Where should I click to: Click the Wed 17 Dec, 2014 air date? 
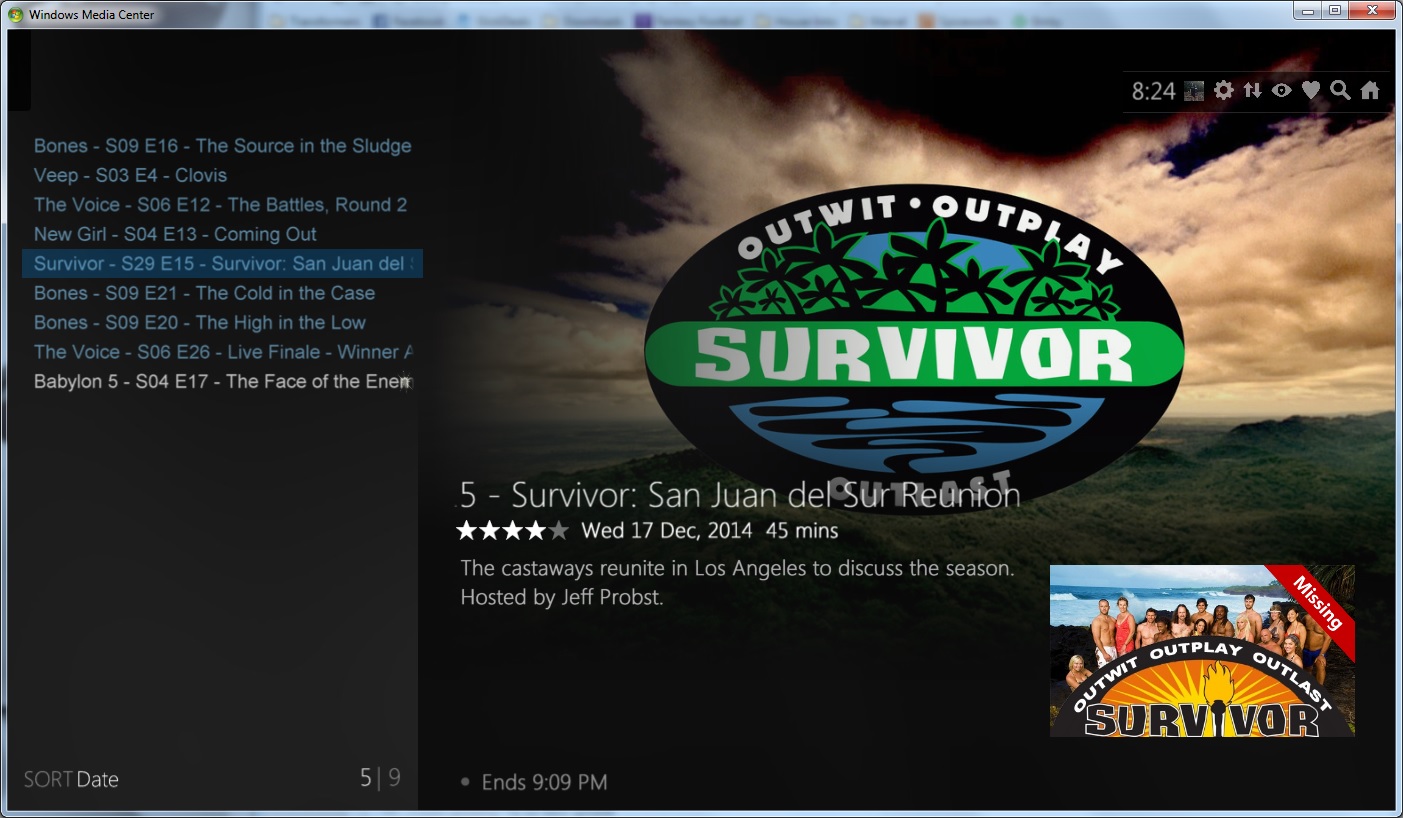tap(667, 531)
